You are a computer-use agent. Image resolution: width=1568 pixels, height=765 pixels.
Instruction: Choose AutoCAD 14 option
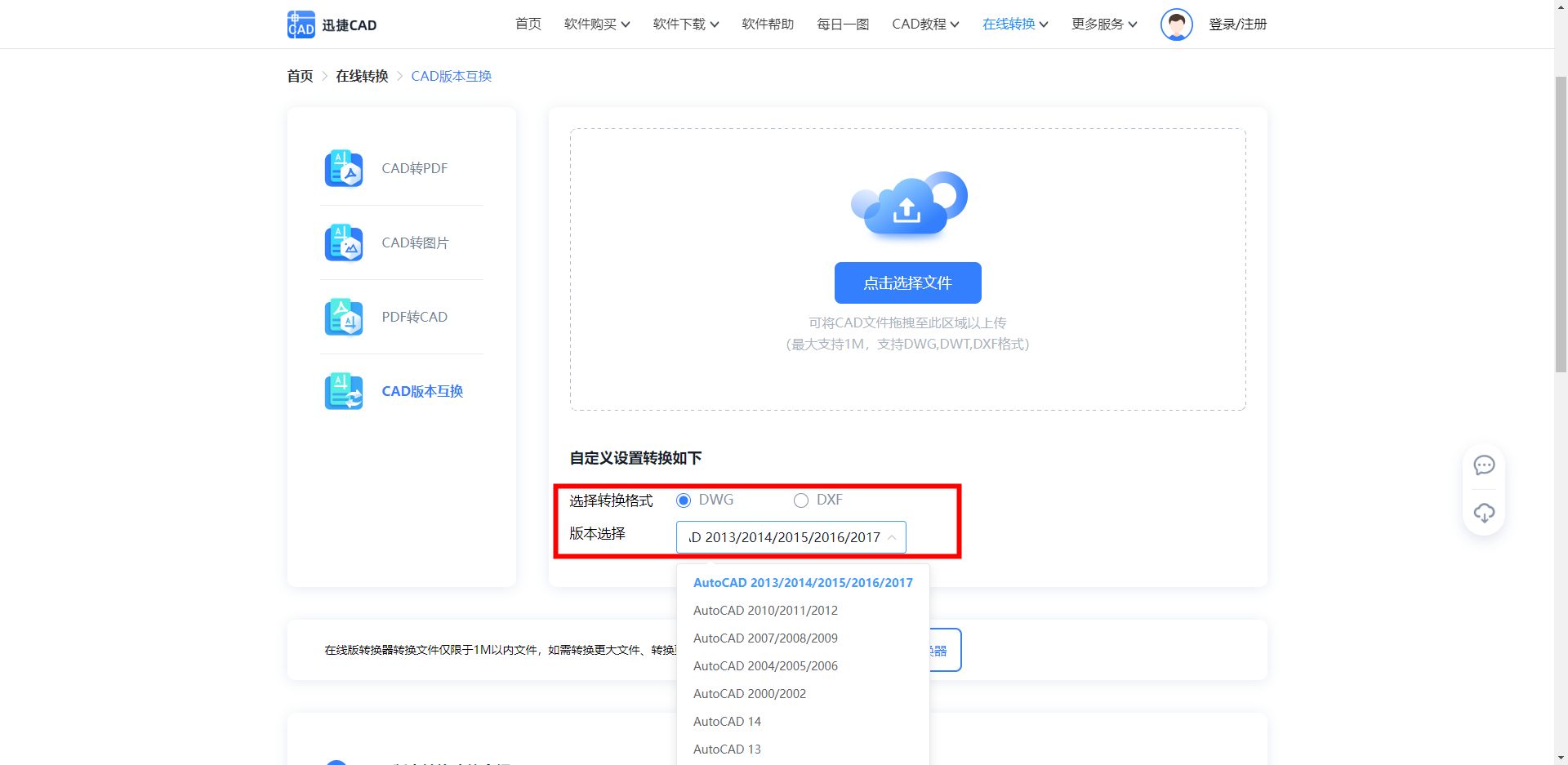pyautogui.click(x=803, y=722)
